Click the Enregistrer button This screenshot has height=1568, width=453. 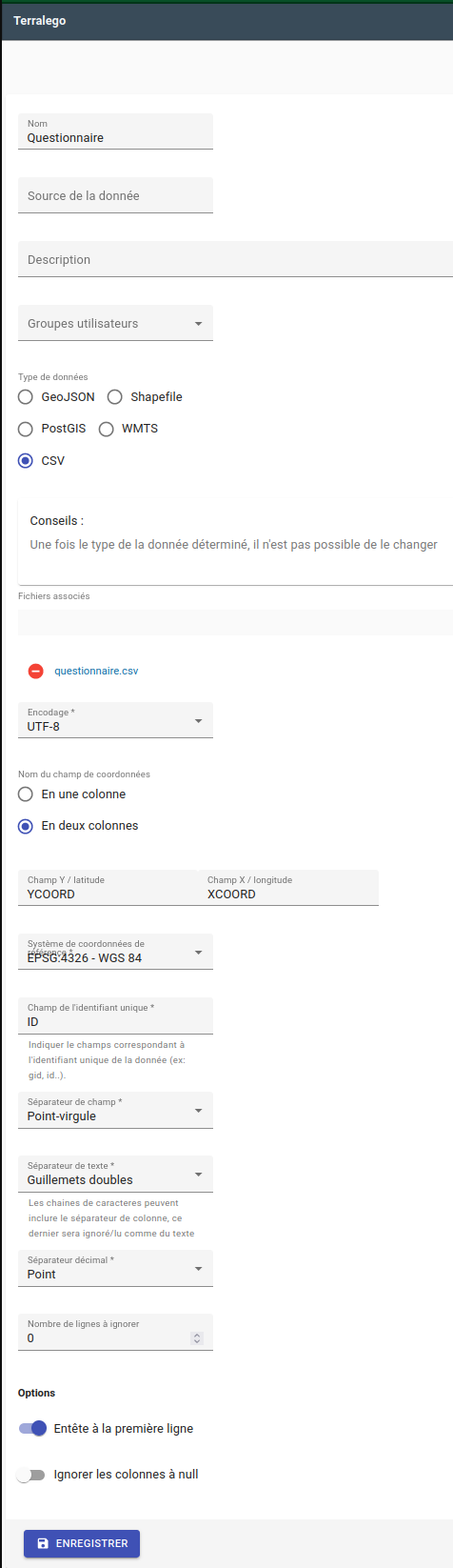coord(82,1543)
